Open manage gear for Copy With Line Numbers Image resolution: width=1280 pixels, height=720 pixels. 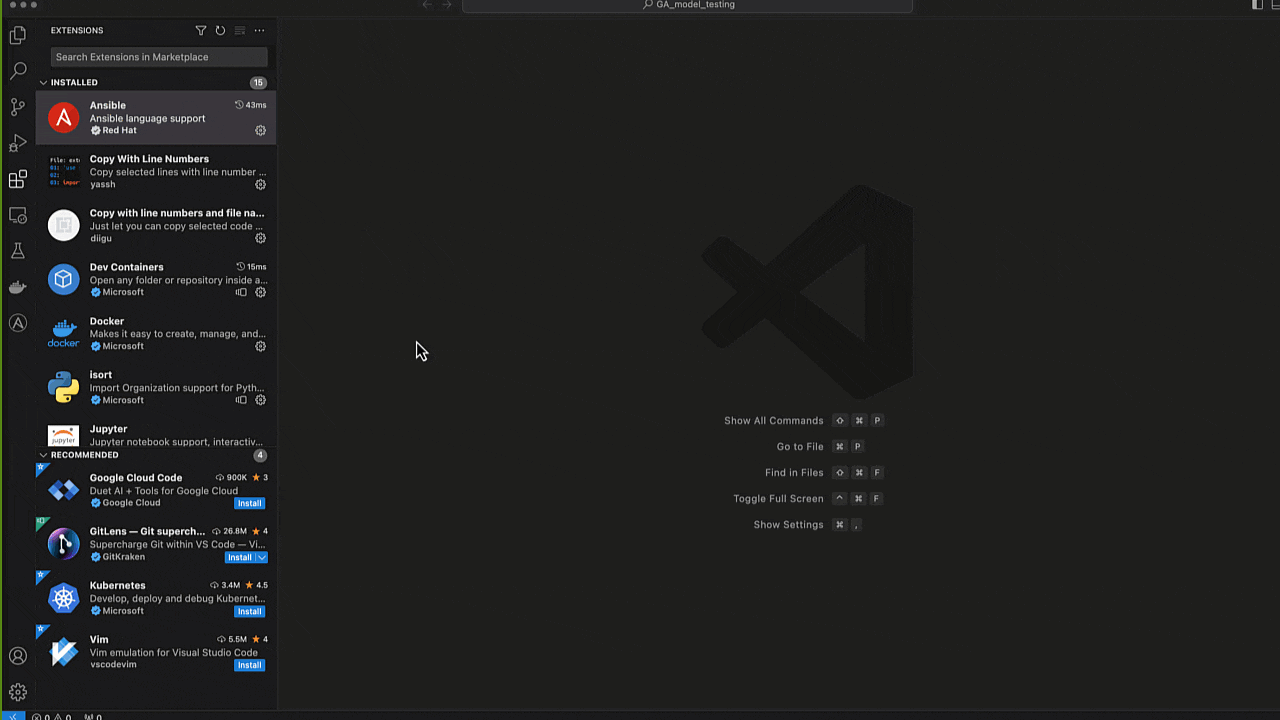(x=260, y=184)
